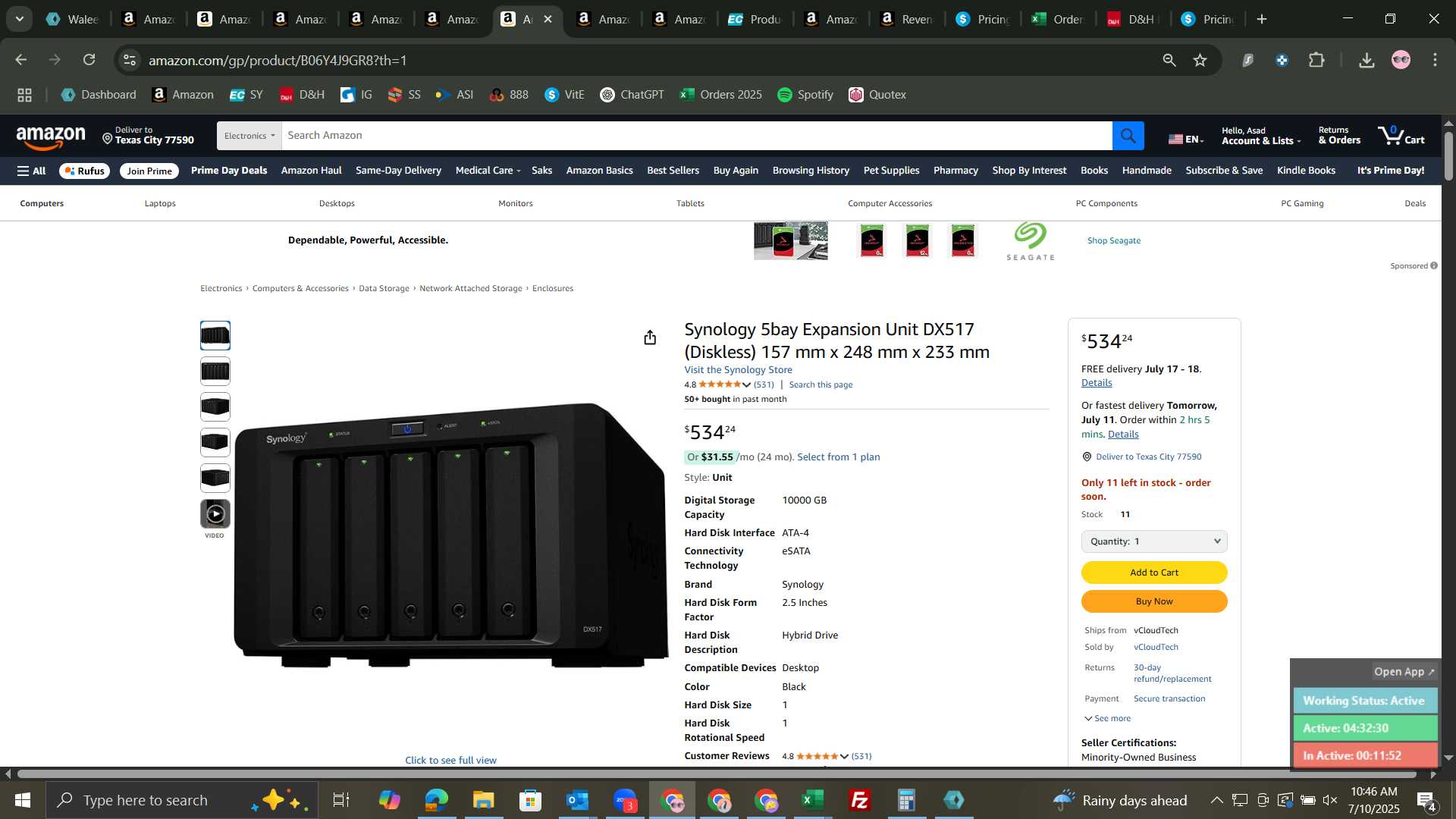Open the browser downloads icon
This screenshot has height=819, width=1456.
point(1367,60)
